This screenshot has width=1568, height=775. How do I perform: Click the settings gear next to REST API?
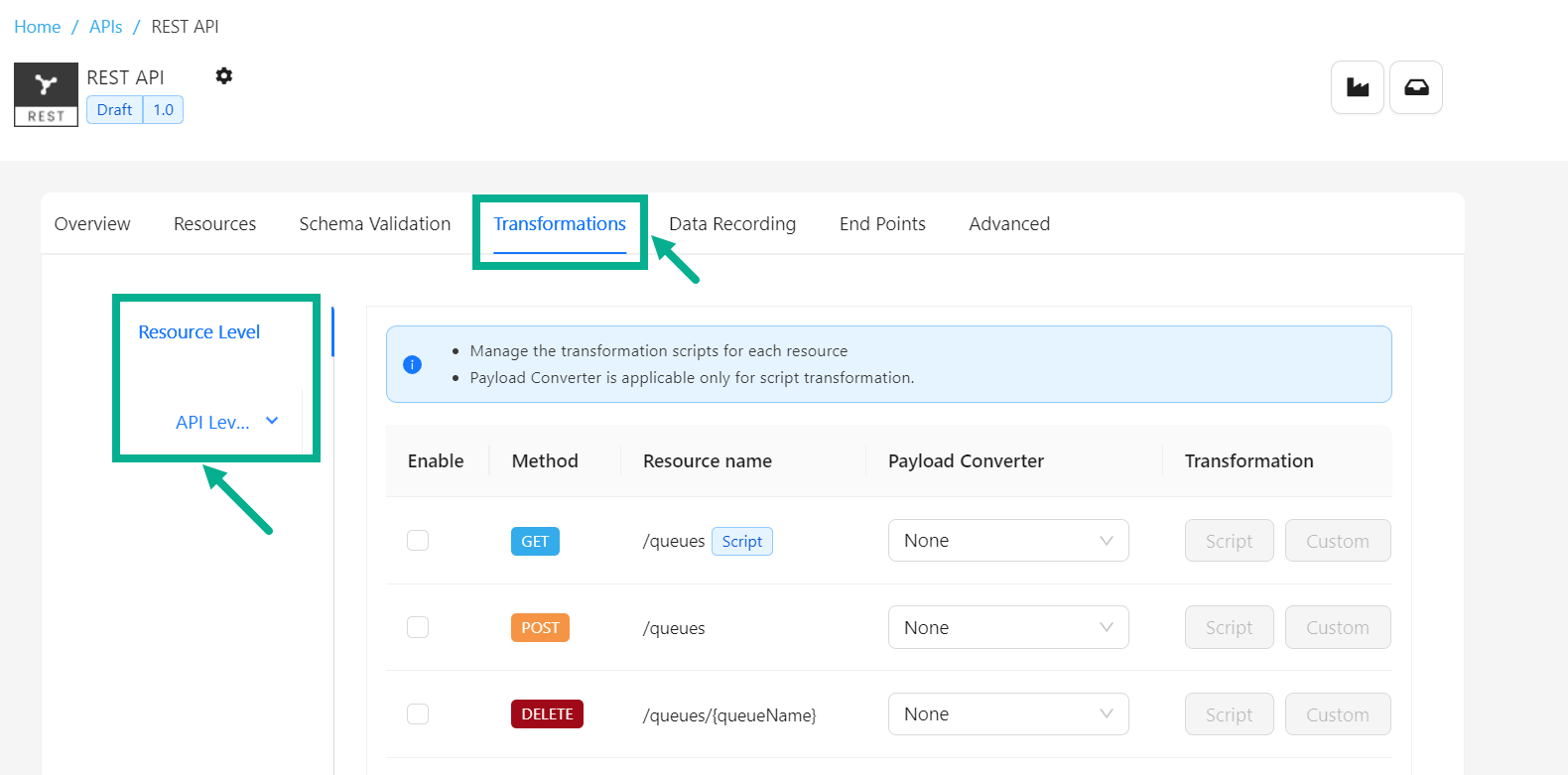coord(224,76)
